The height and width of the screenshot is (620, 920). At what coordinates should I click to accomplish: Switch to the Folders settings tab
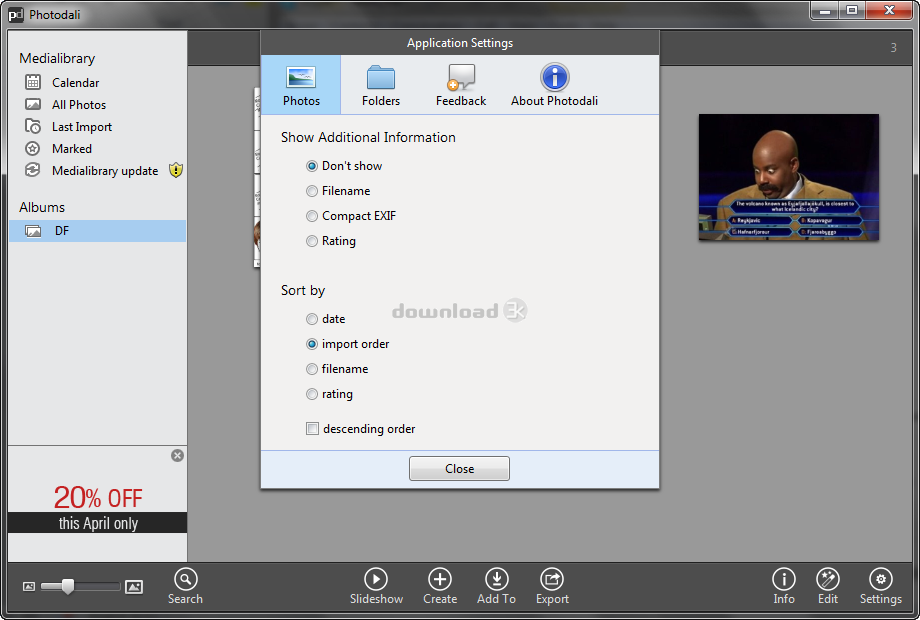[x=381, y=85]
